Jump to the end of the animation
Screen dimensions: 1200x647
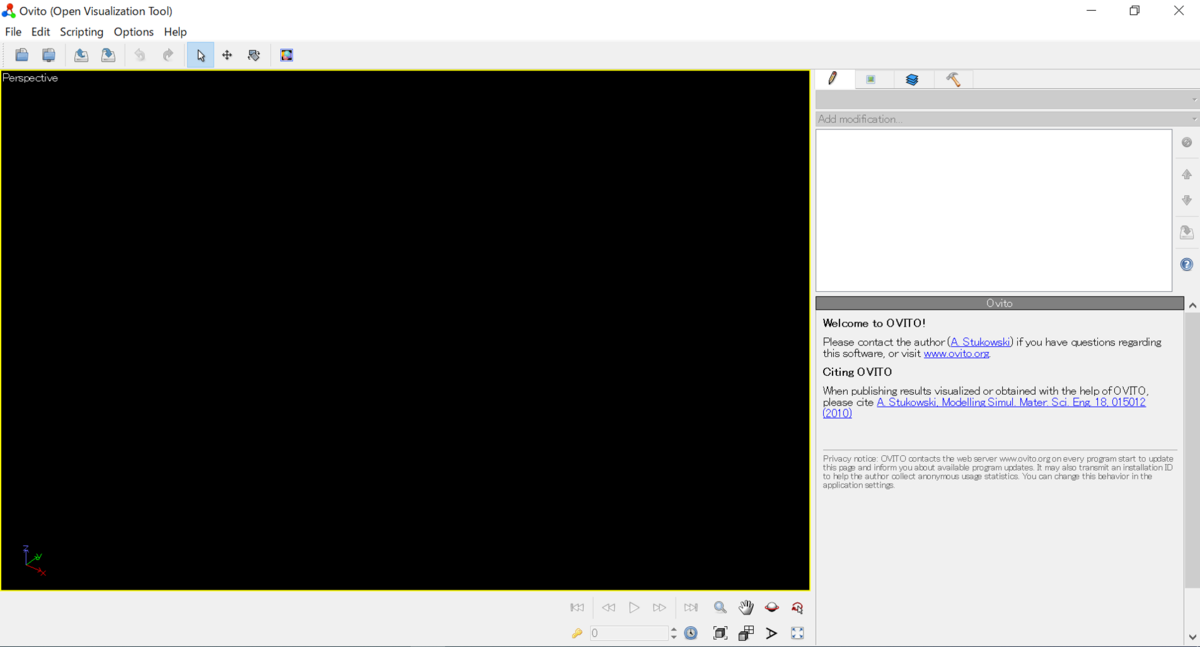[690, 607]
